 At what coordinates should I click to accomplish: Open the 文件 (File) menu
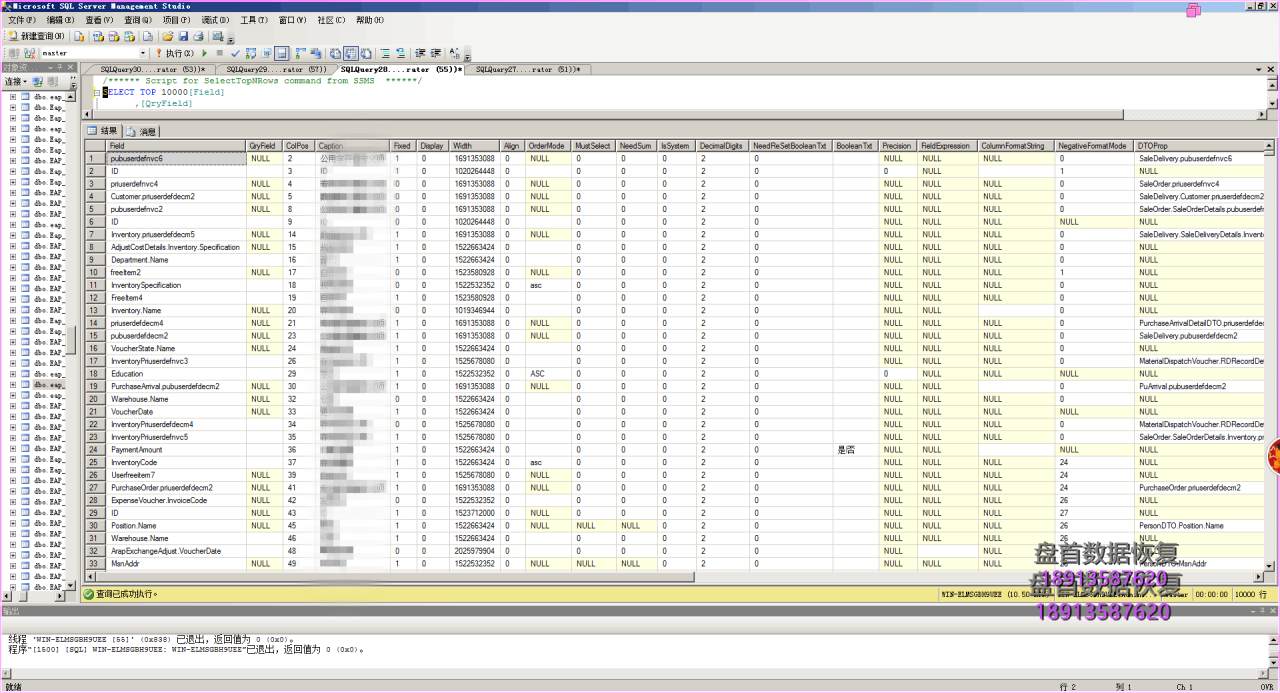(x=21, y=20)
